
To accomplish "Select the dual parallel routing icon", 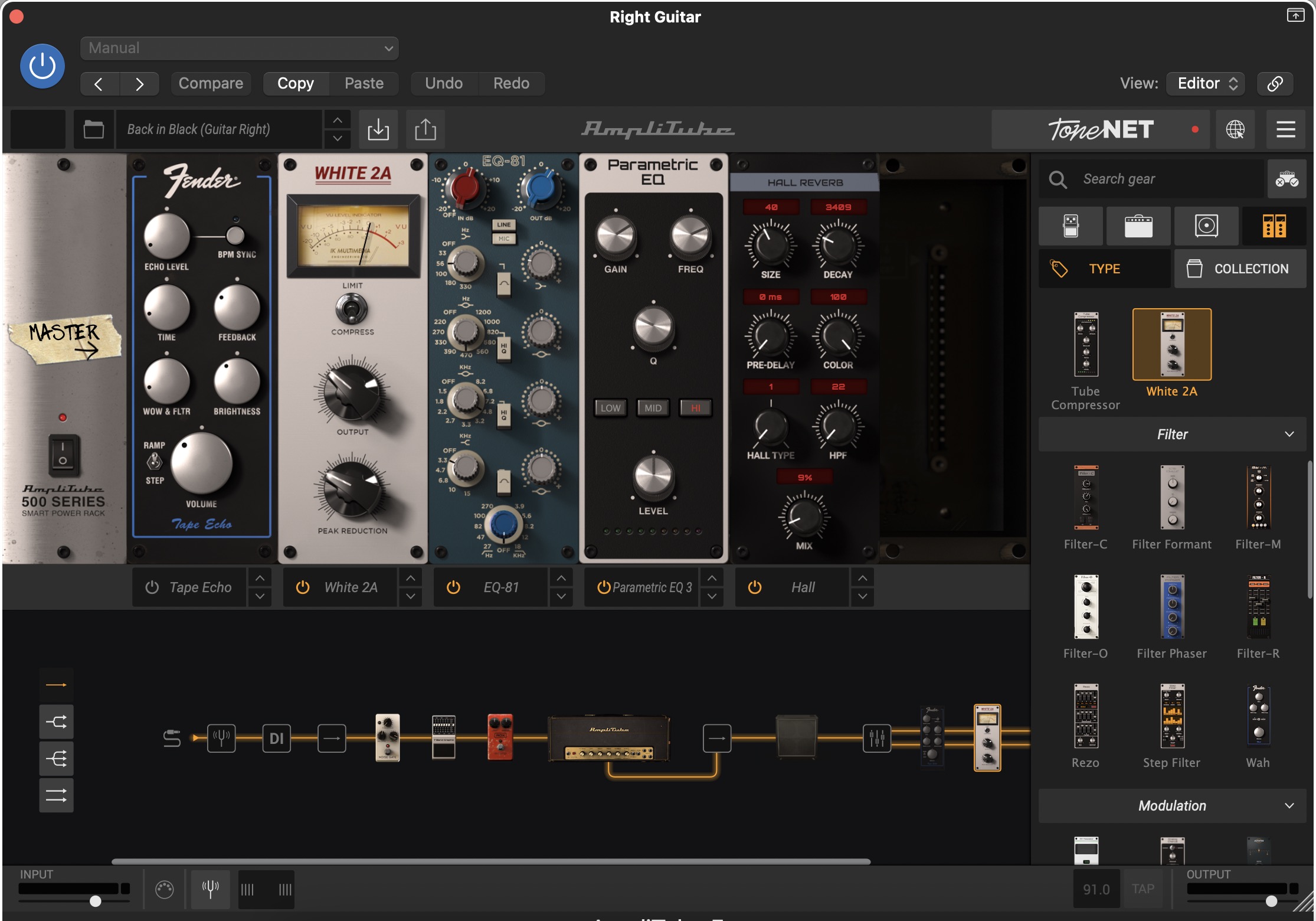I will pos(57,795).
